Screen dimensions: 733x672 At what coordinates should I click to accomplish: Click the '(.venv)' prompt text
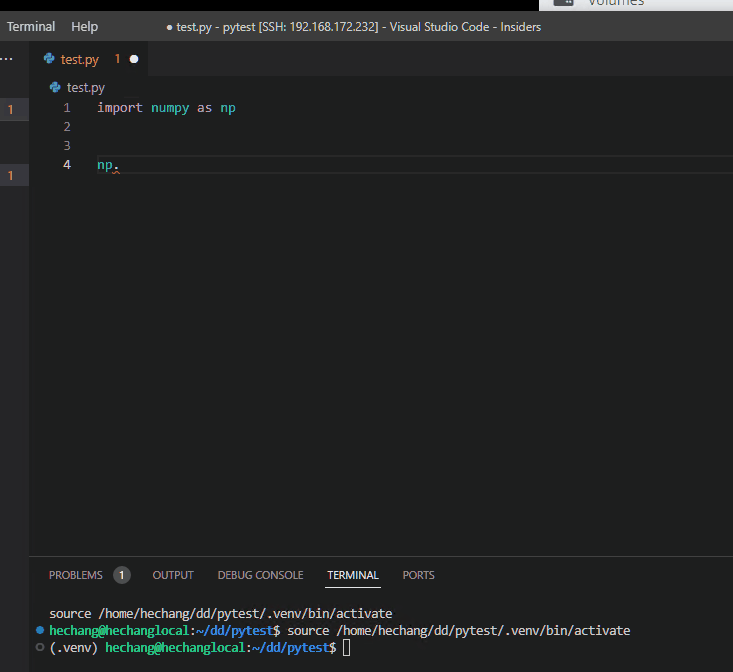73,648
